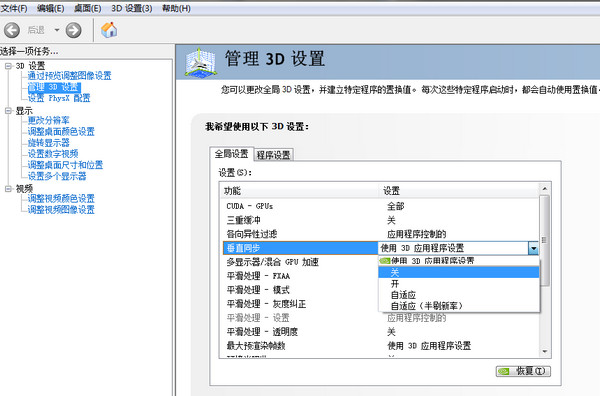Select 管理 3D 设置 in task tree

54,87
